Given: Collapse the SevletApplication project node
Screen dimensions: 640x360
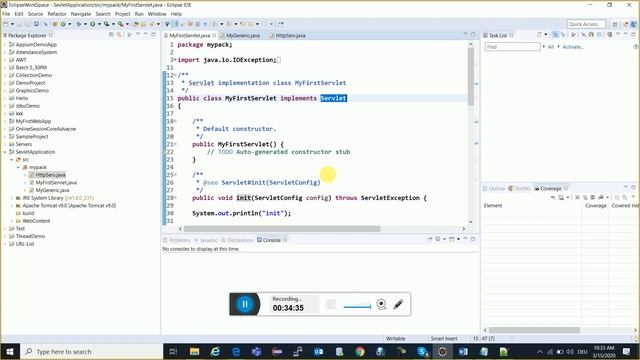Looking at the screenshot, I should [5, 152].
